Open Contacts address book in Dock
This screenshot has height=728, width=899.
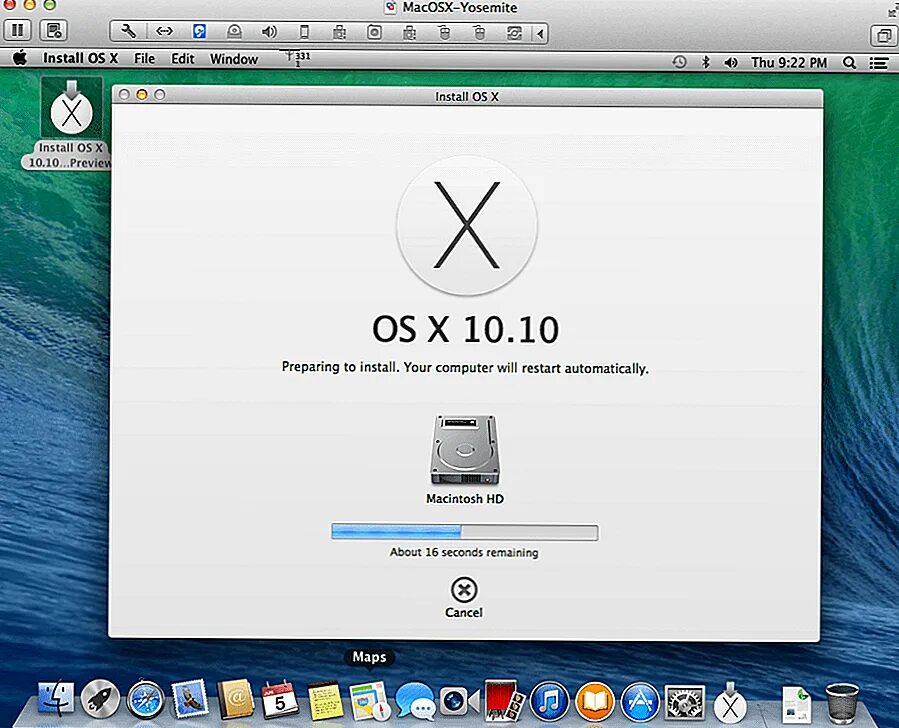point(235,699)
